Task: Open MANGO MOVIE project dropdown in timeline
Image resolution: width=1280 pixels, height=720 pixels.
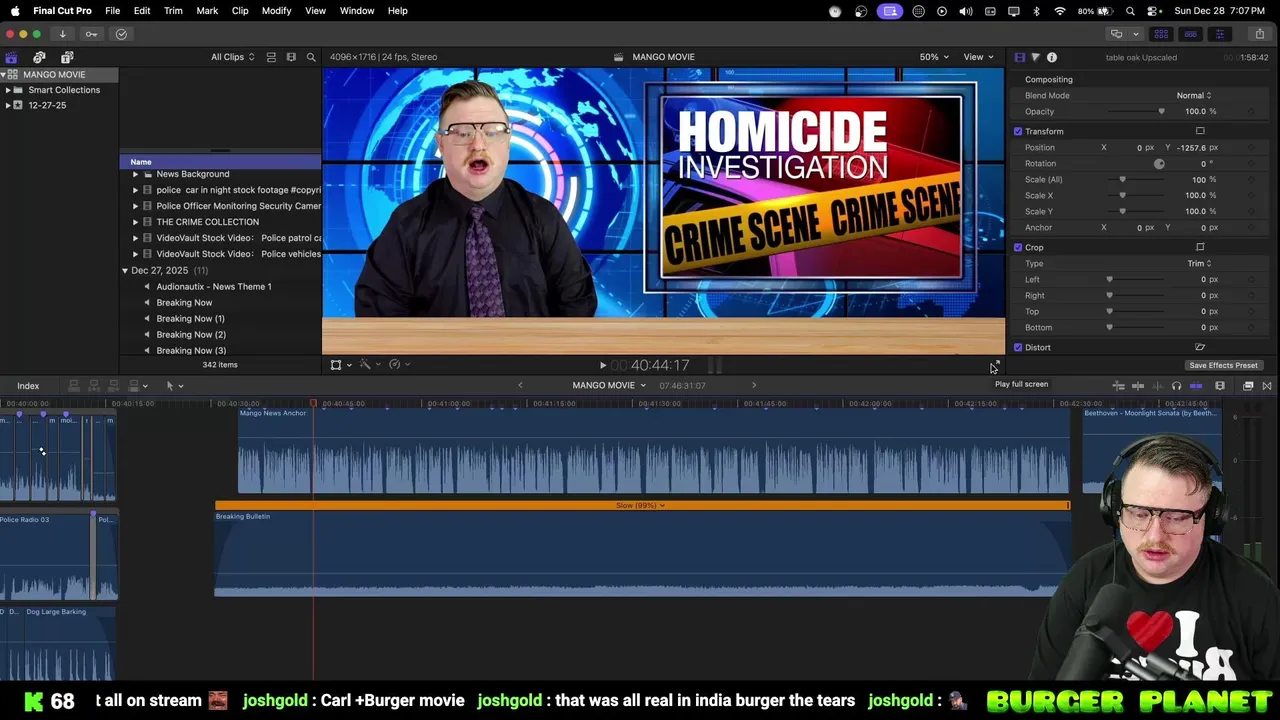Action: tap(609, 385)
